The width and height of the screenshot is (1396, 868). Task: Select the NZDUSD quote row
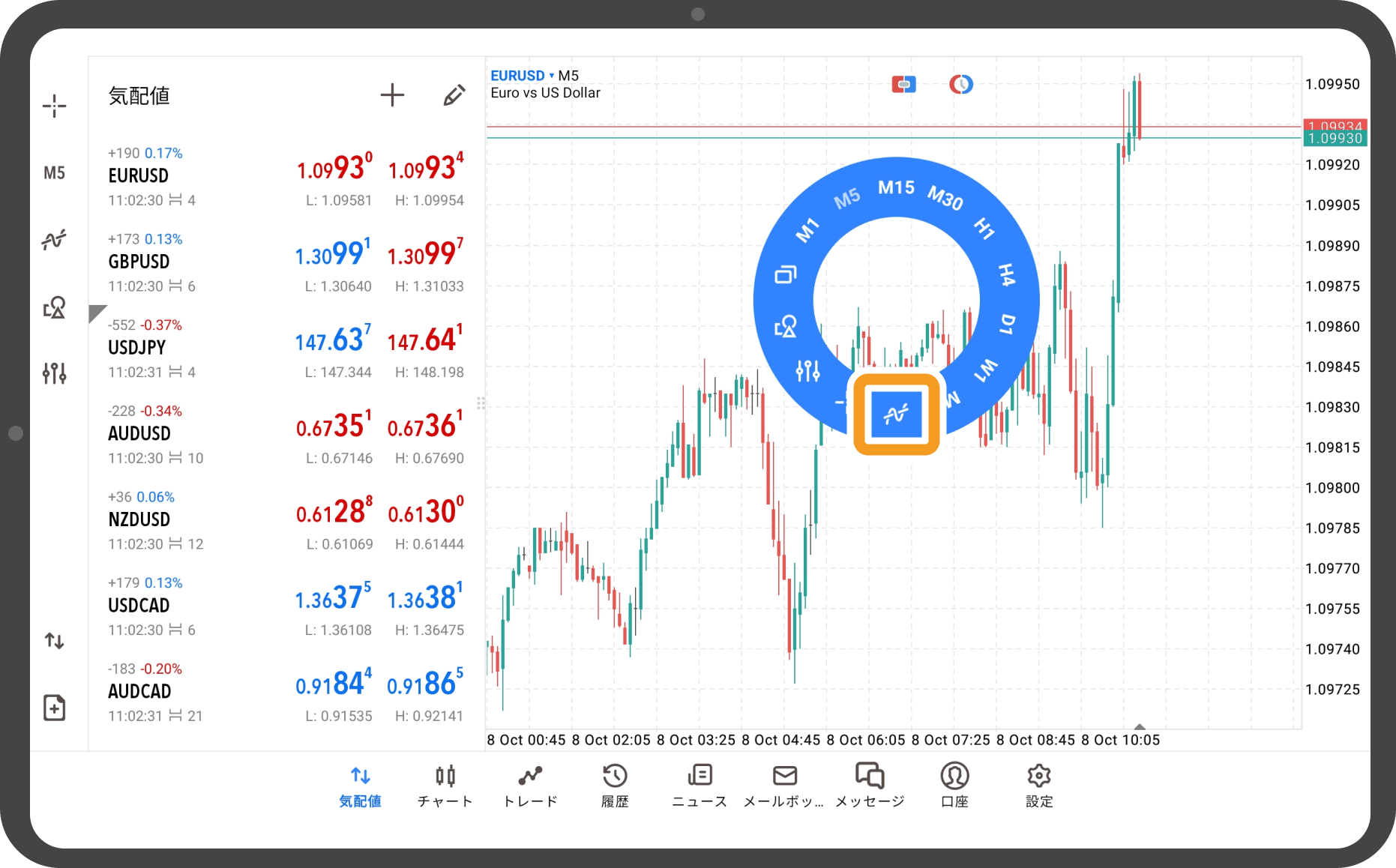tap(285, 521)
